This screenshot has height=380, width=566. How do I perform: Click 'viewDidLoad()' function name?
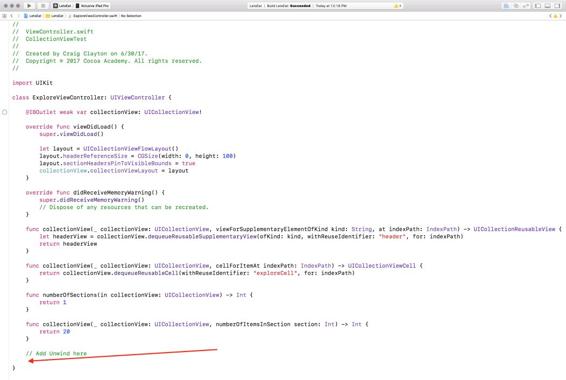[x=95, y=127]
